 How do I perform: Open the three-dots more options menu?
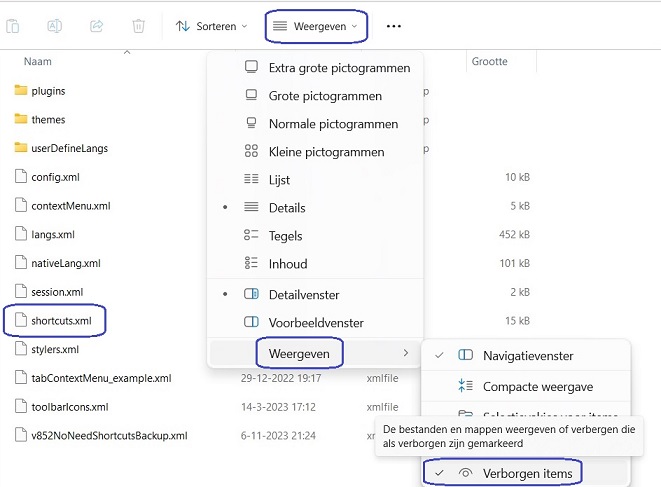pyautogui.click(x=394, y=26)
